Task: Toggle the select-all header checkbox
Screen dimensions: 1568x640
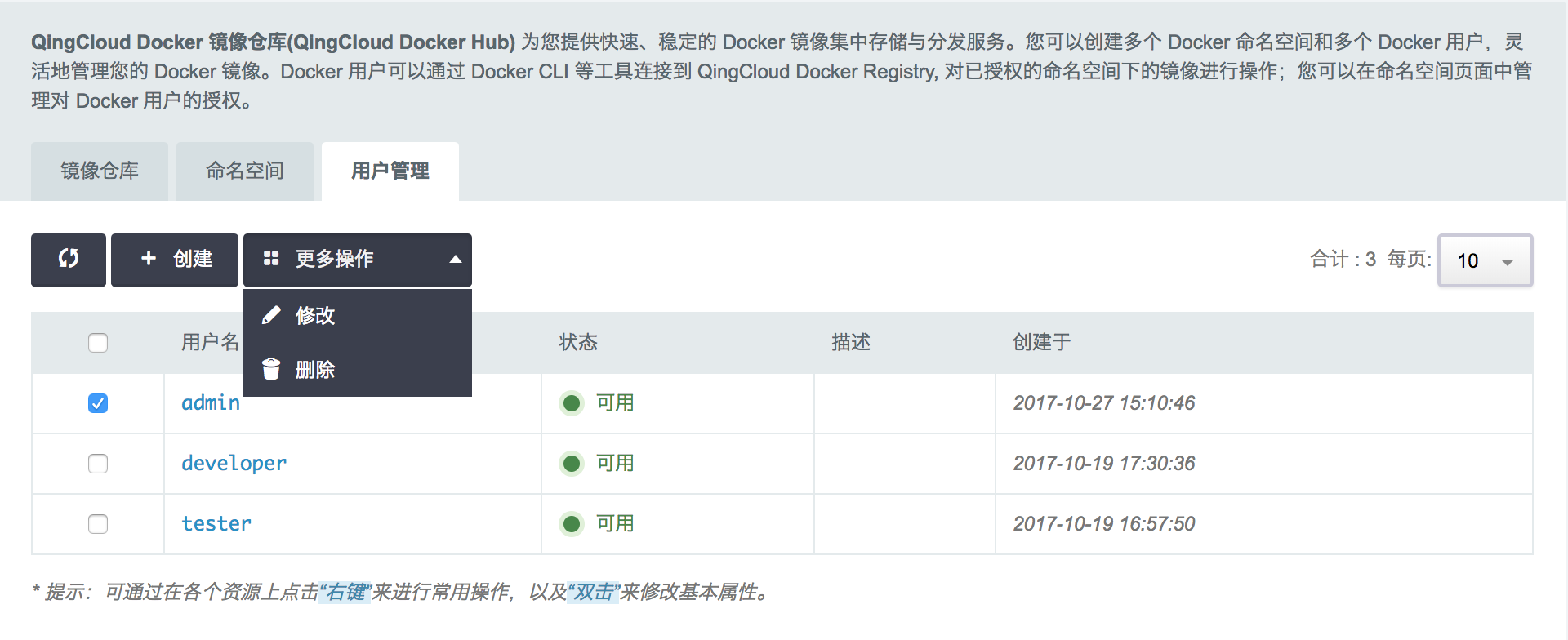Action: 98,343
